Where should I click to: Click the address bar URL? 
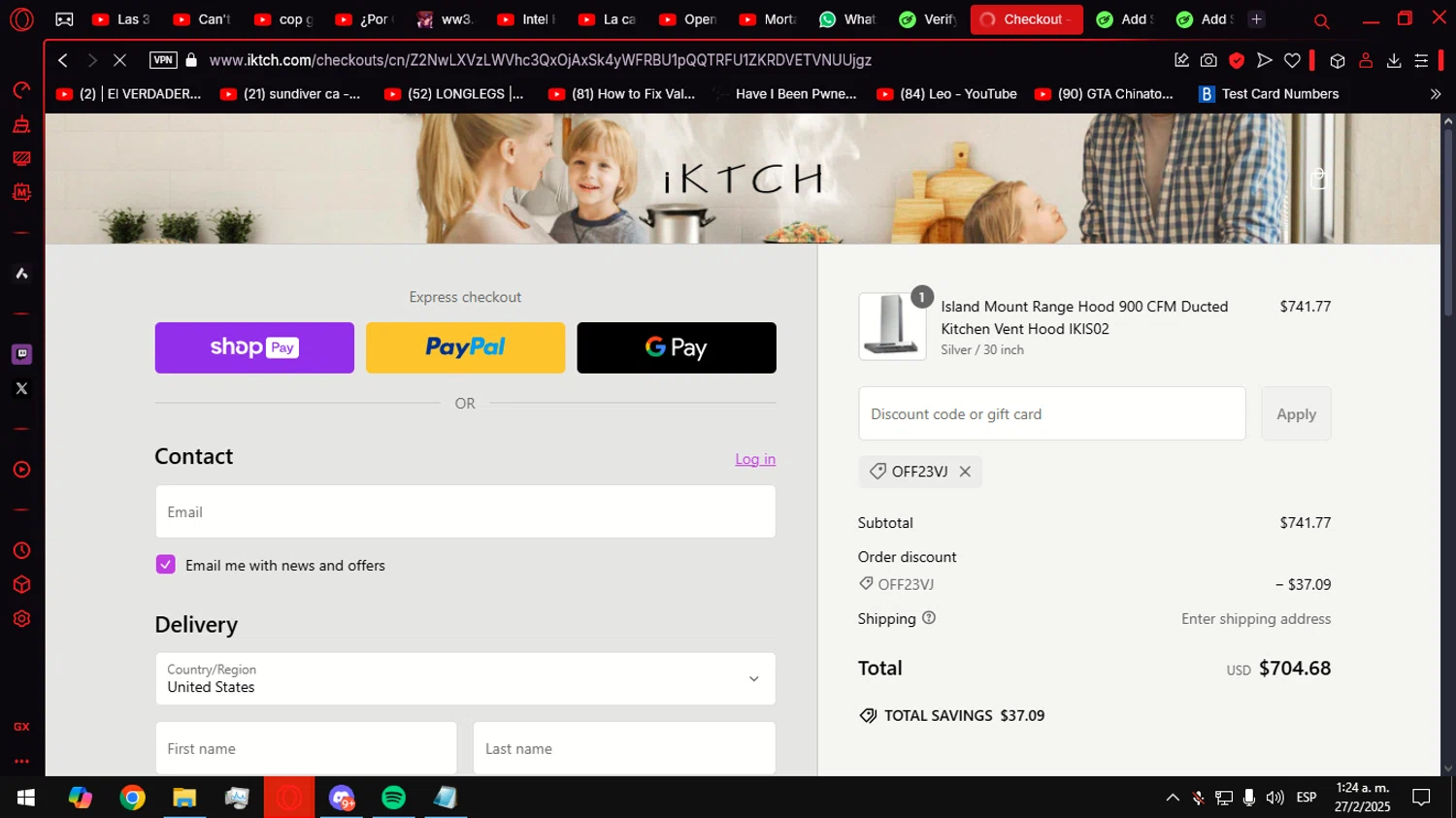(540, 60)
